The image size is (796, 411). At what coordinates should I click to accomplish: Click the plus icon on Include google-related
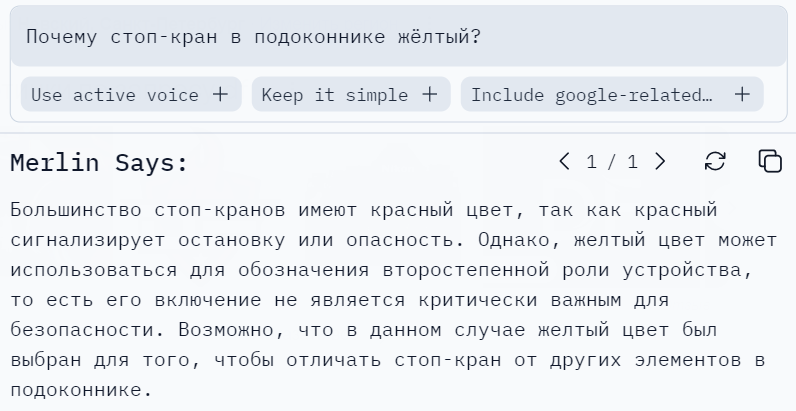pos(742,95)
